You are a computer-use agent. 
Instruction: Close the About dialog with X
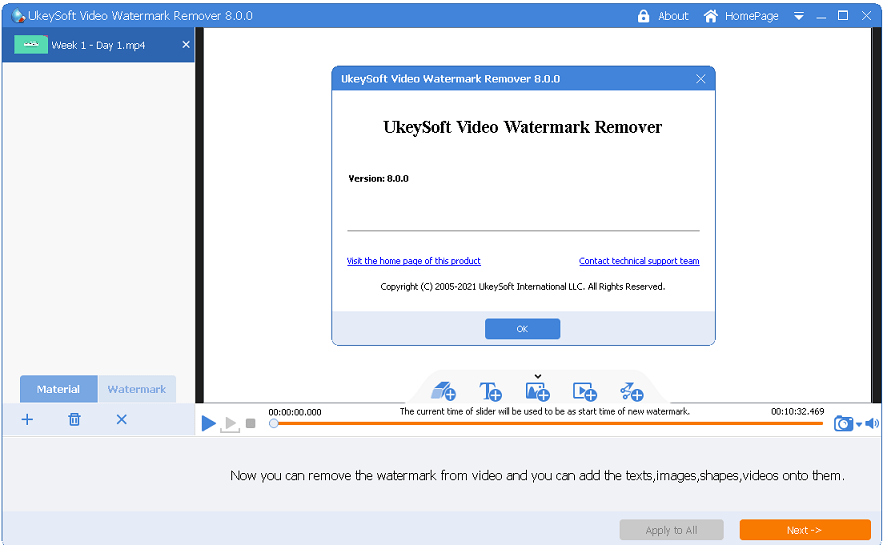[701, 79]
